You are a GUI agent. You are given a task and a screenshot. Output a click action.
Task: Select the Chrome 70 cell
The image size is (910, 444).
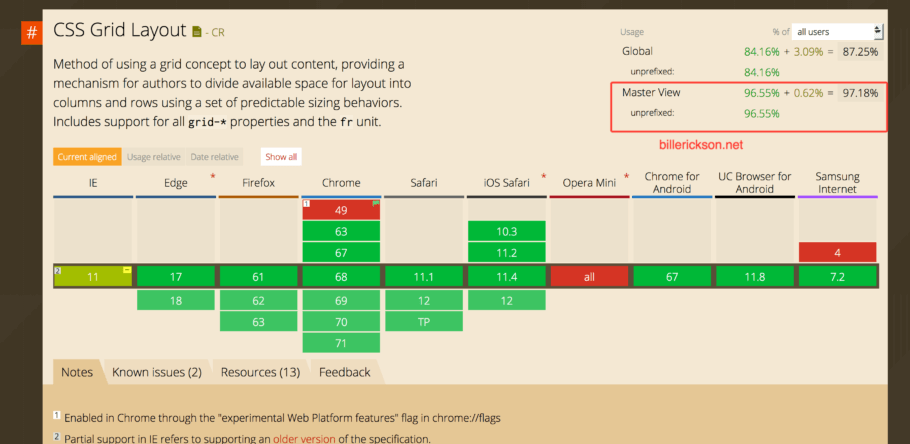pyautogui.click(x=341, y=322)
